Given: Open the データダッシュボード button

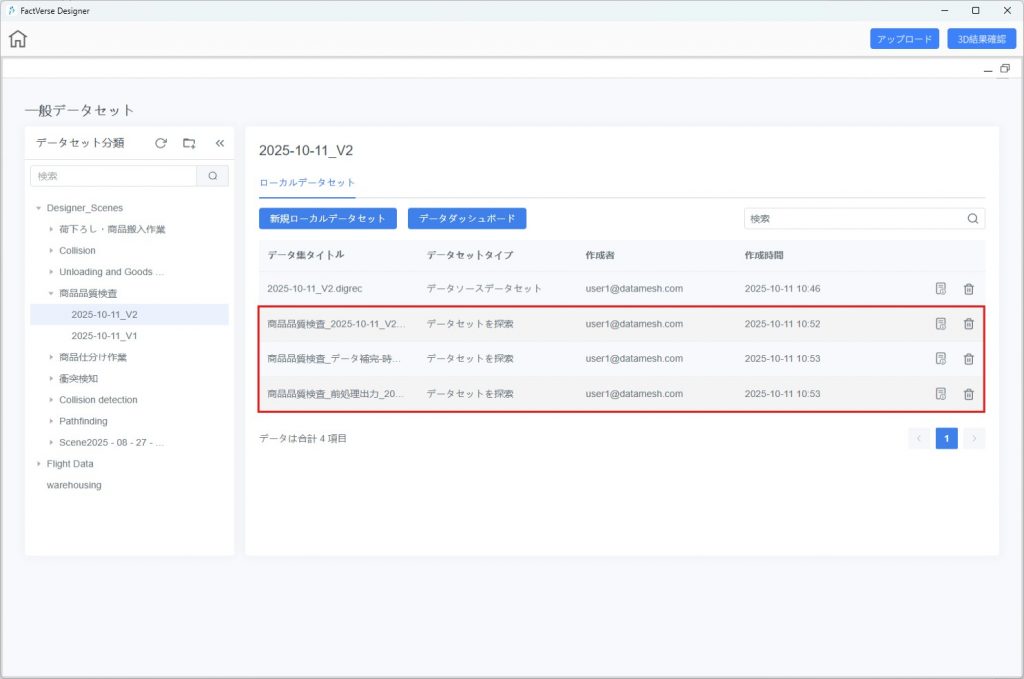Looking at the screenshot, I should point(467,218).
